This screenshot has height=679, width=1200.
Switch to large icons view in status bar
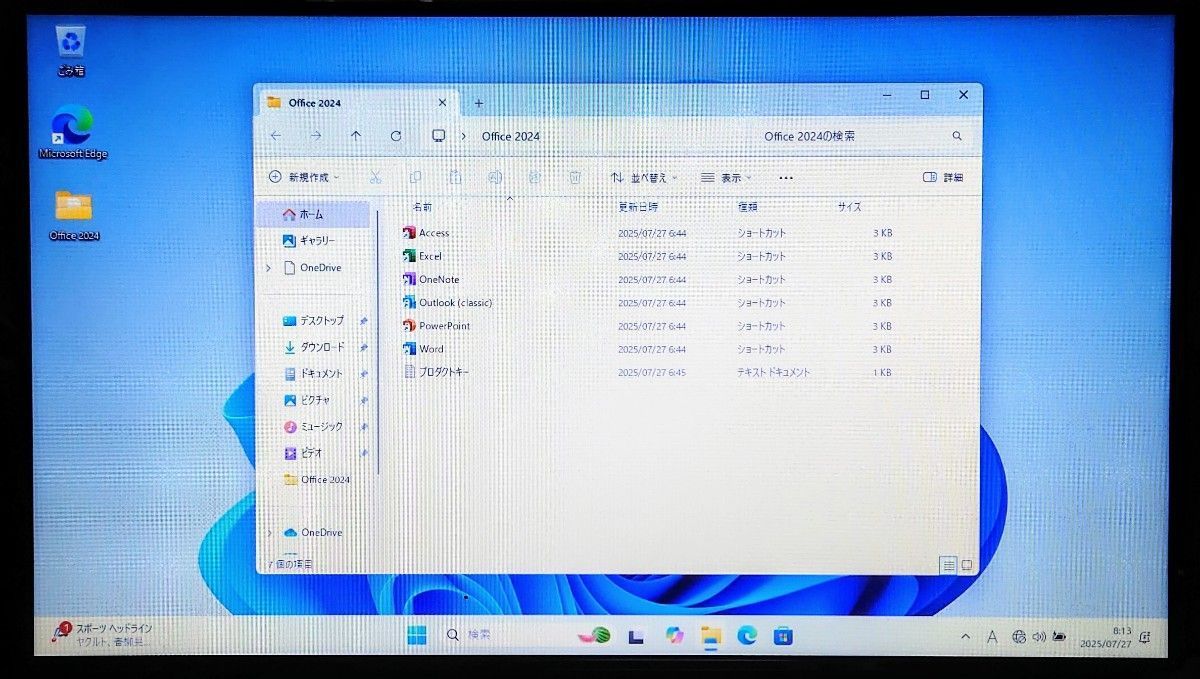pyautogui.click(x=967, y=565)
